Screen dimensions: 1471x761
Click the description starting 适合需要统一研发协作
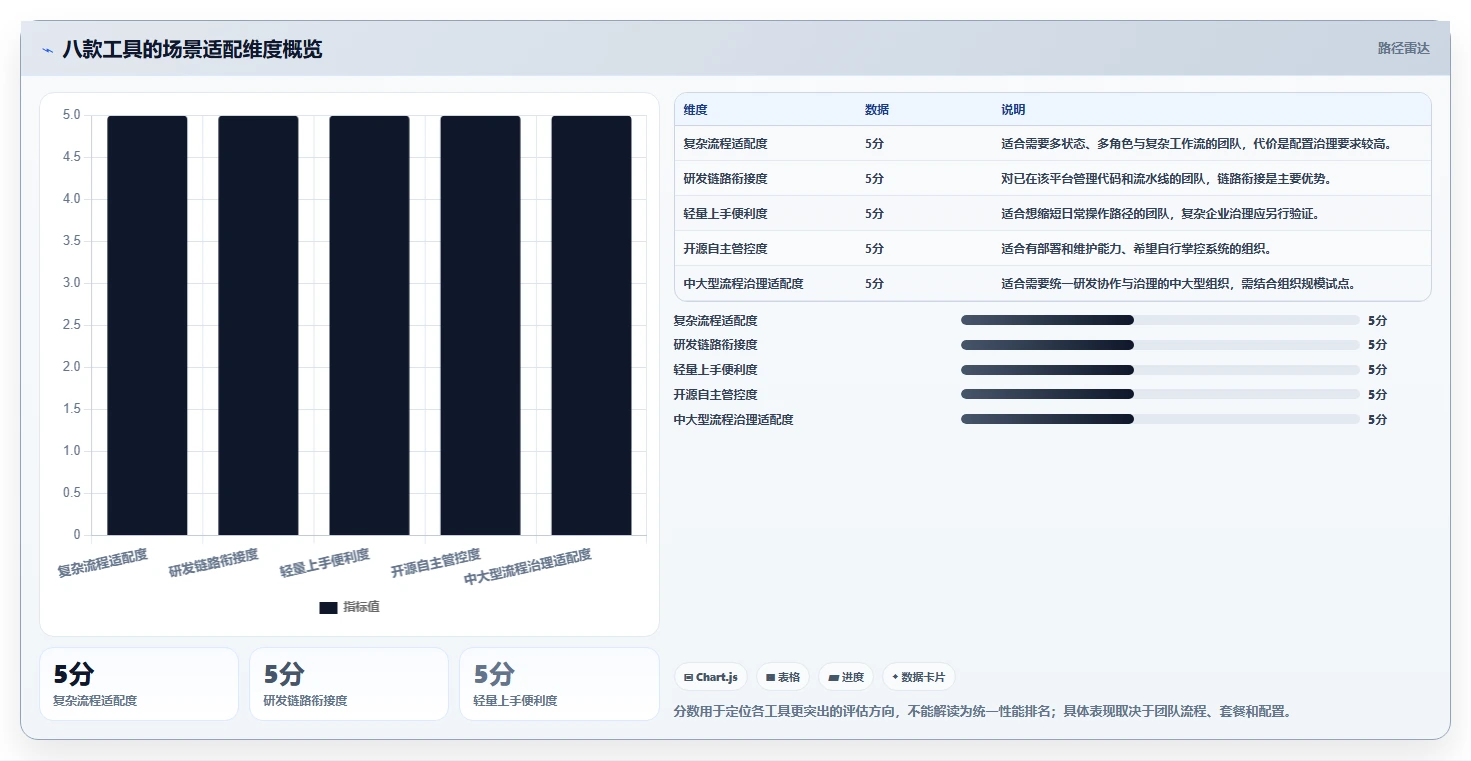[x=1178, y=284]
